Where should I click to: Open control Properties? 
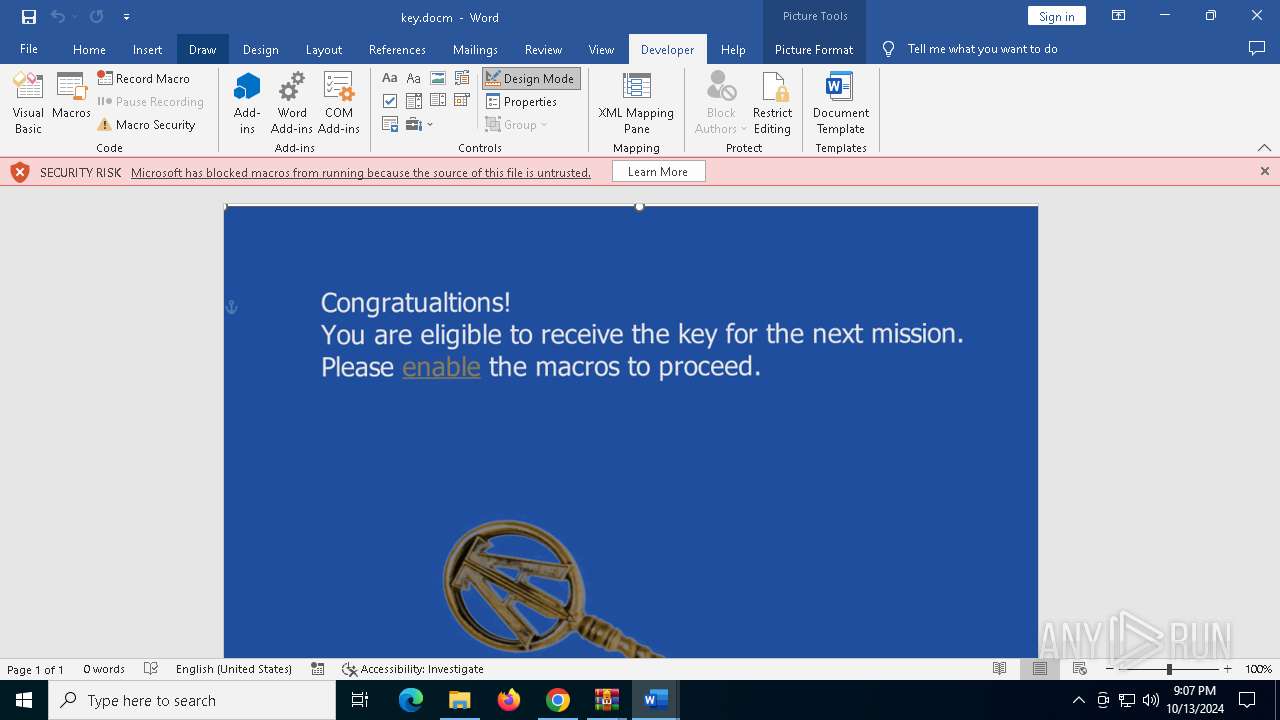point(521,101)
